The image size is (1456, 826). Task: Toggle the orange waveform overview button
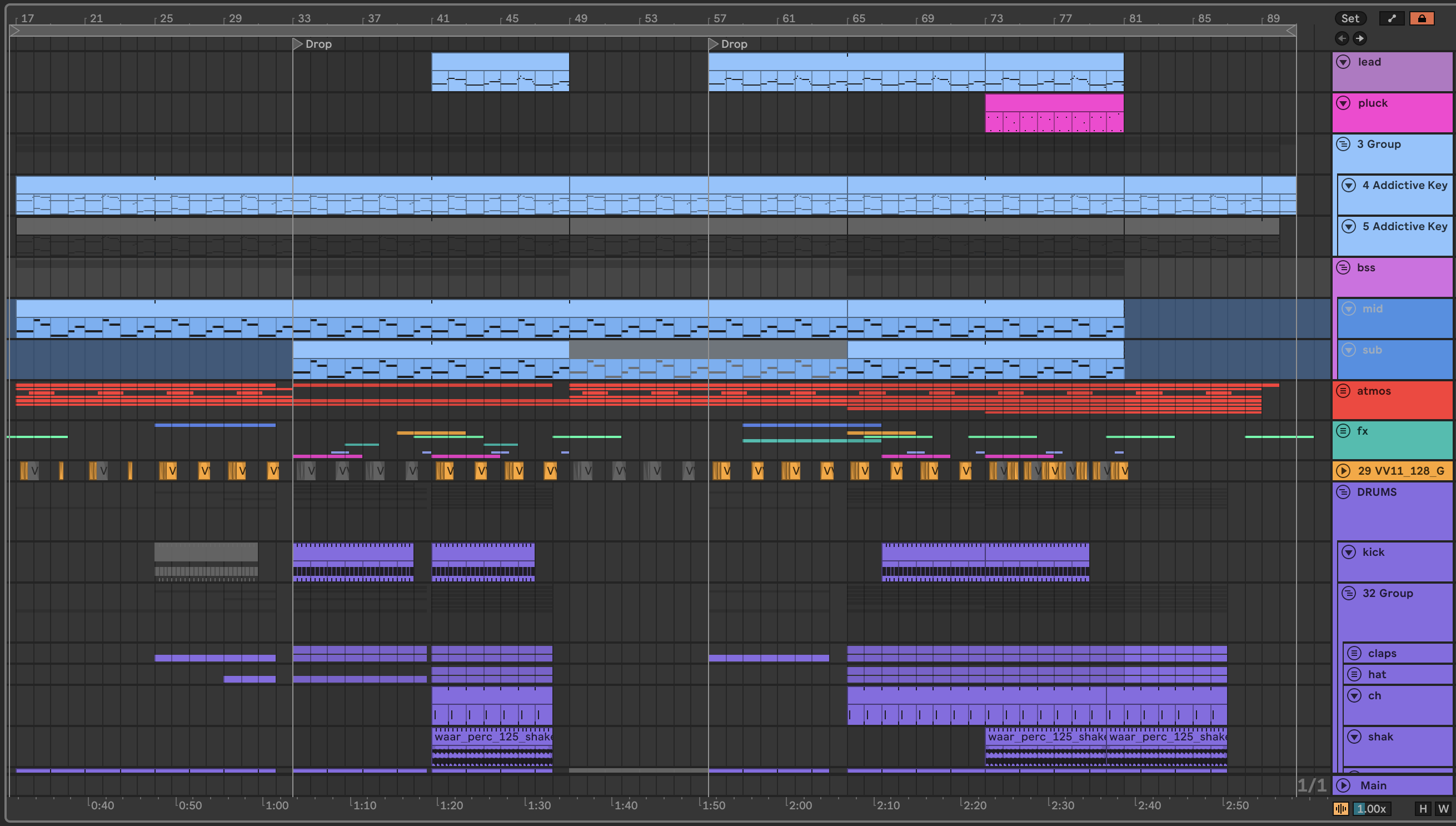1340,809
